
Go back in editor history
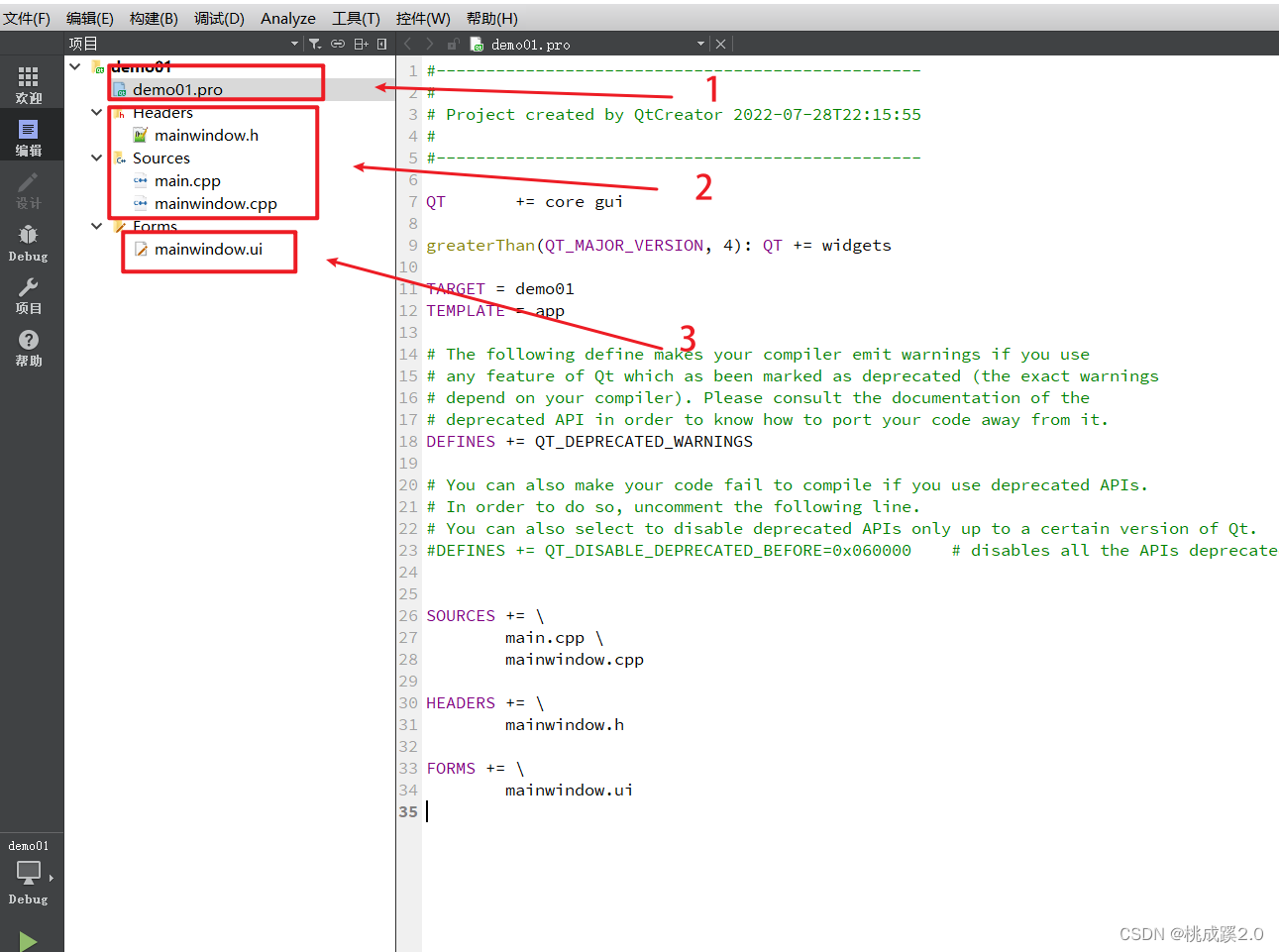click(408, 44)
